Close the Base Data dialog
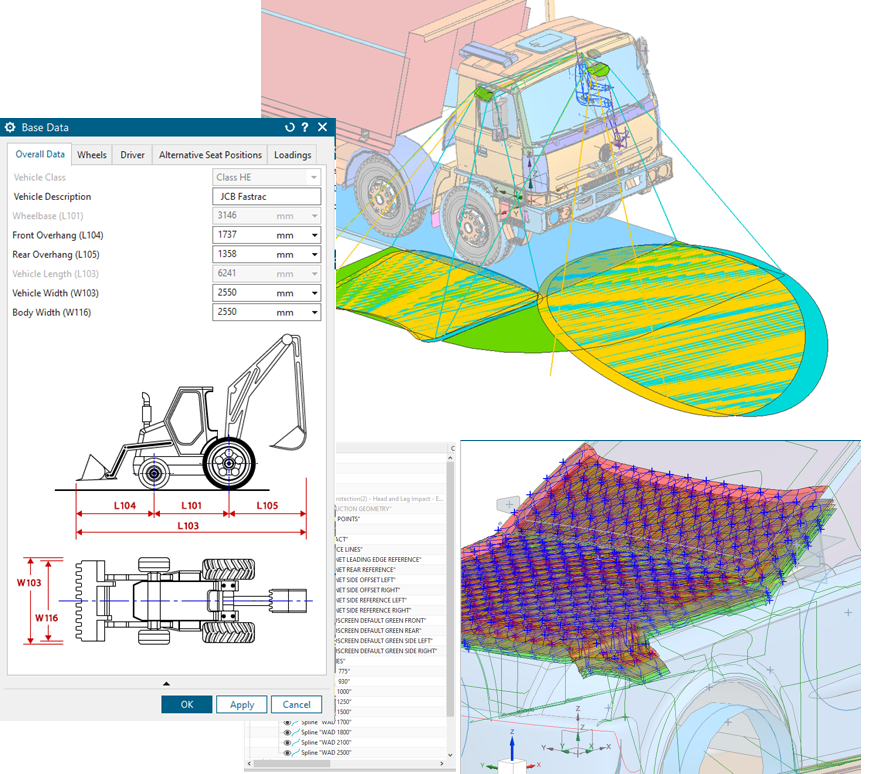879x774 pixels. coord(322,127)
